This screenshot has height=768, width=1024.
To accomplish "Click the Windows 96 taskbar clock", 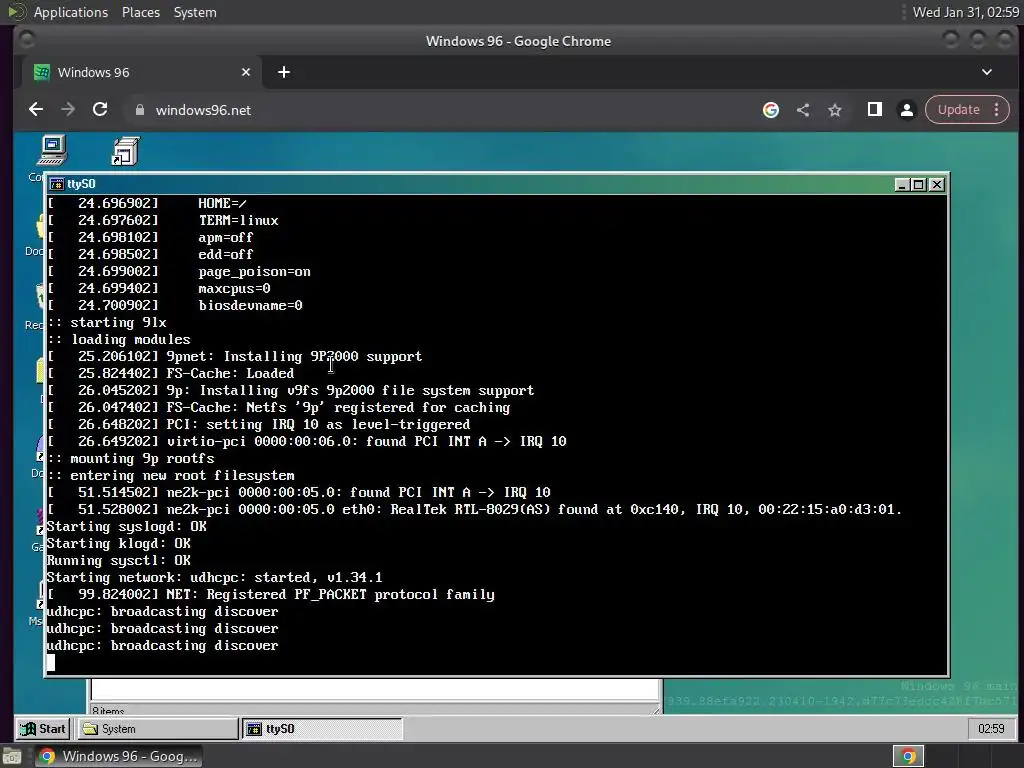I will pyautogui.click(x=991, y=729).
